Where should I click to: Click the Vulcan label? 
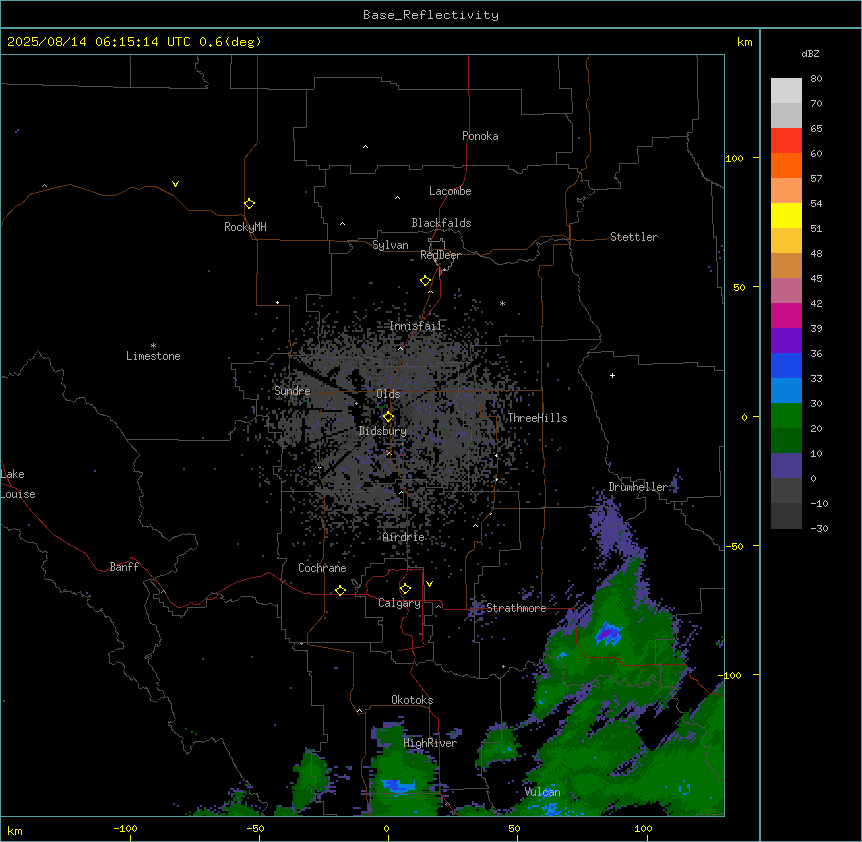pyautogui.click(x=542, y=792)
